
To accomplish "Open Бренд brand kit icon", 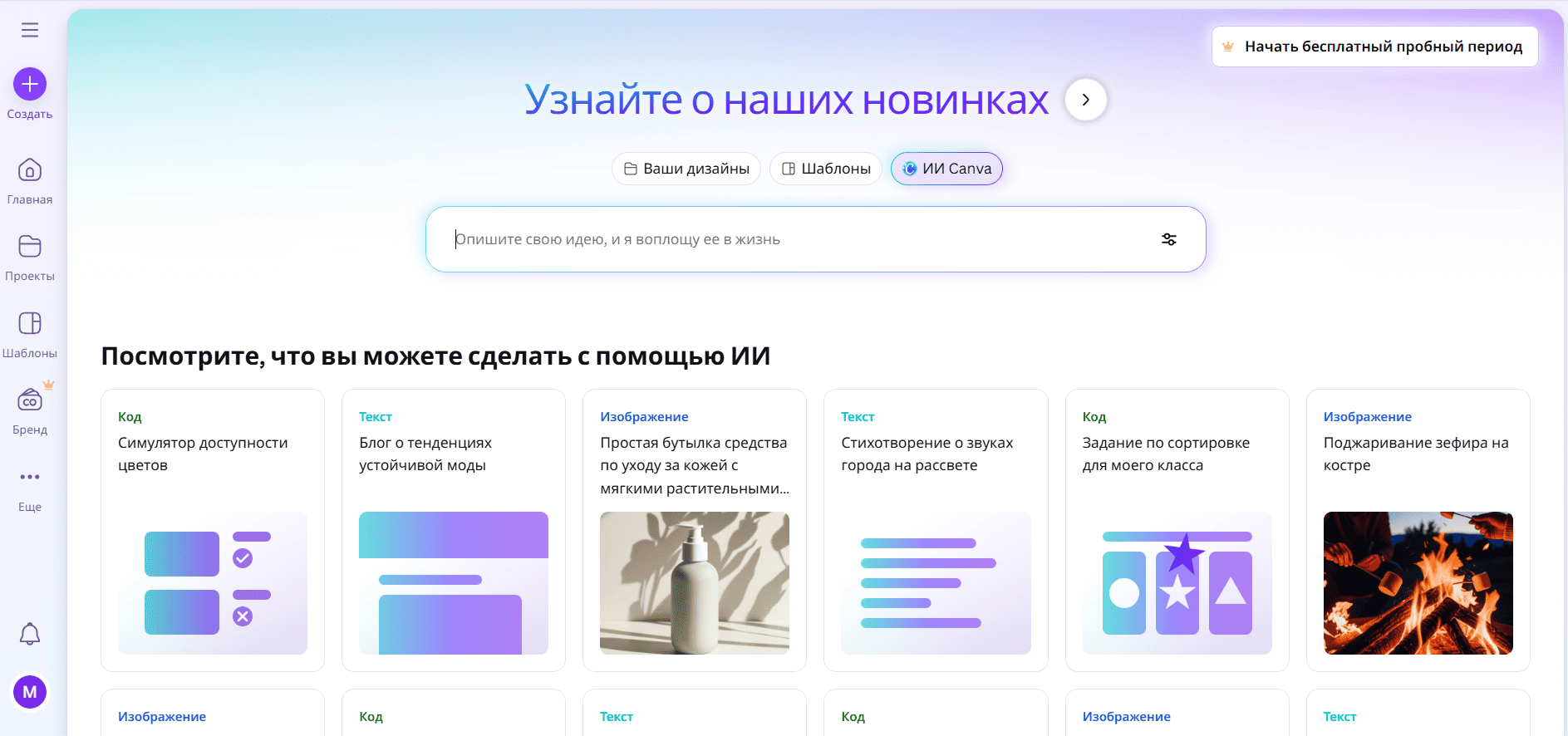I will click(x=30, y=400).
